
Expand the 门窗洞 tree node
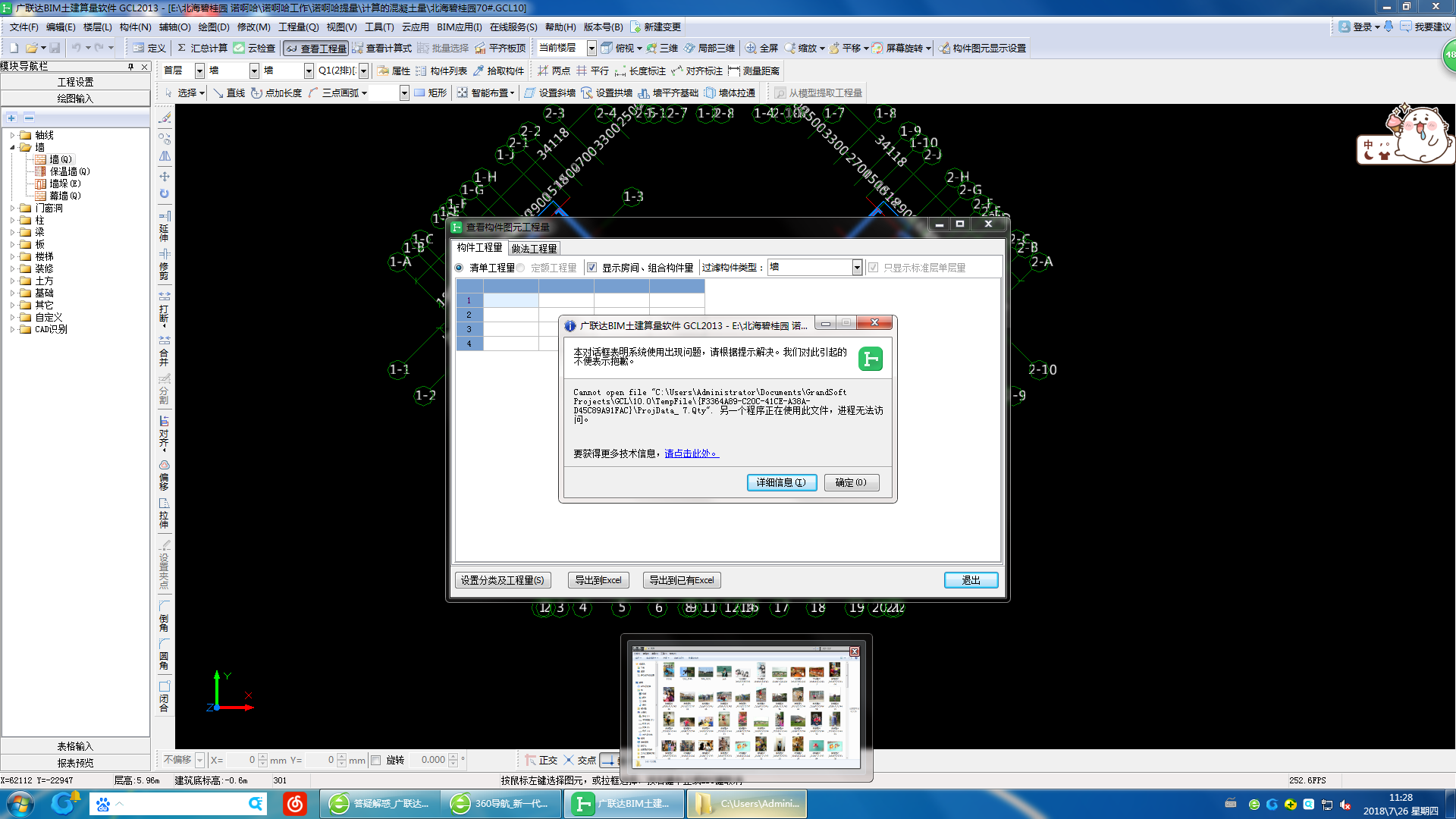pos(12,208)
